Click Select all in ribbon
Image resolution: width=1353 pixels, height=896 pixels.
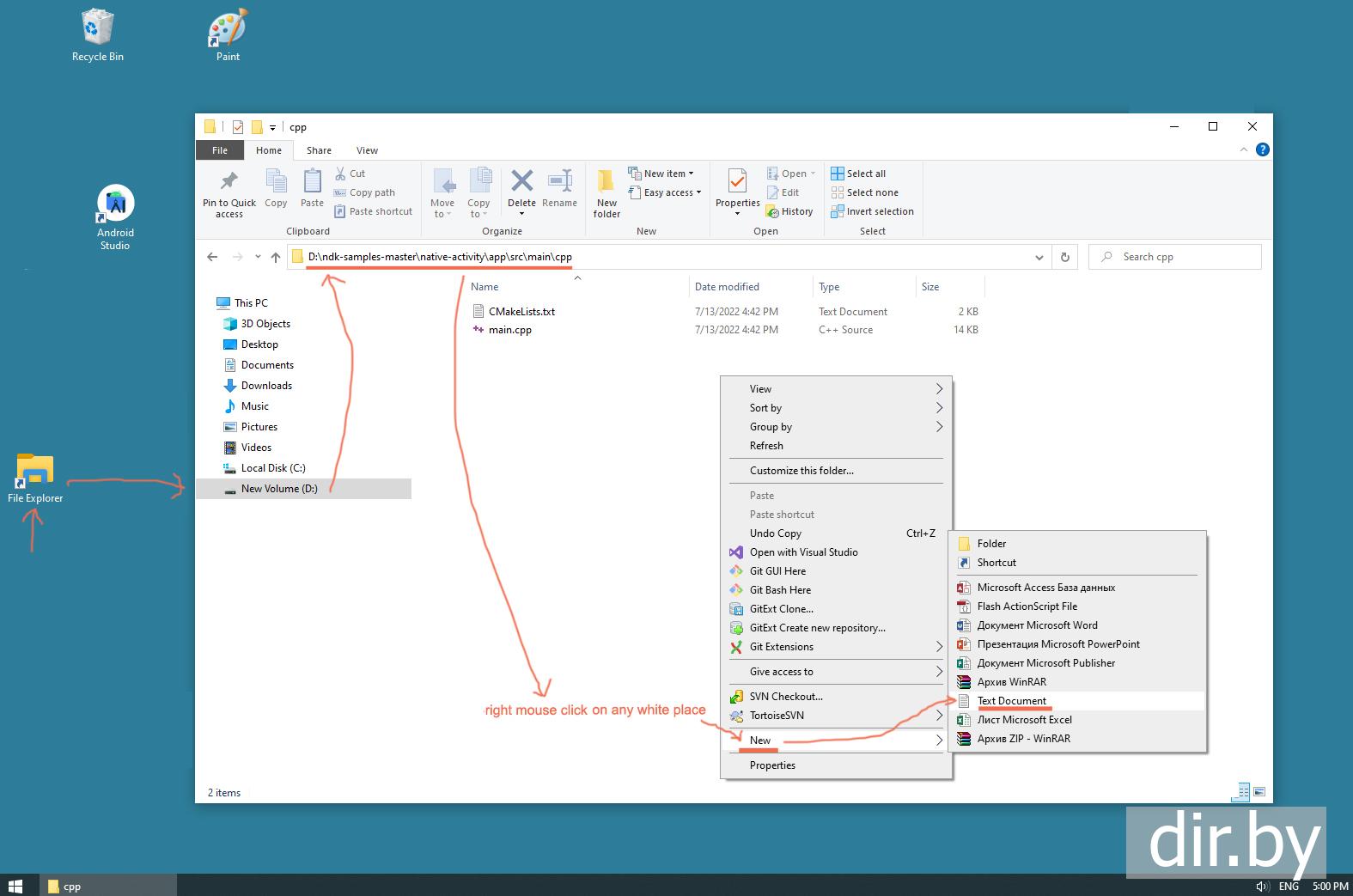coord(858,174)
